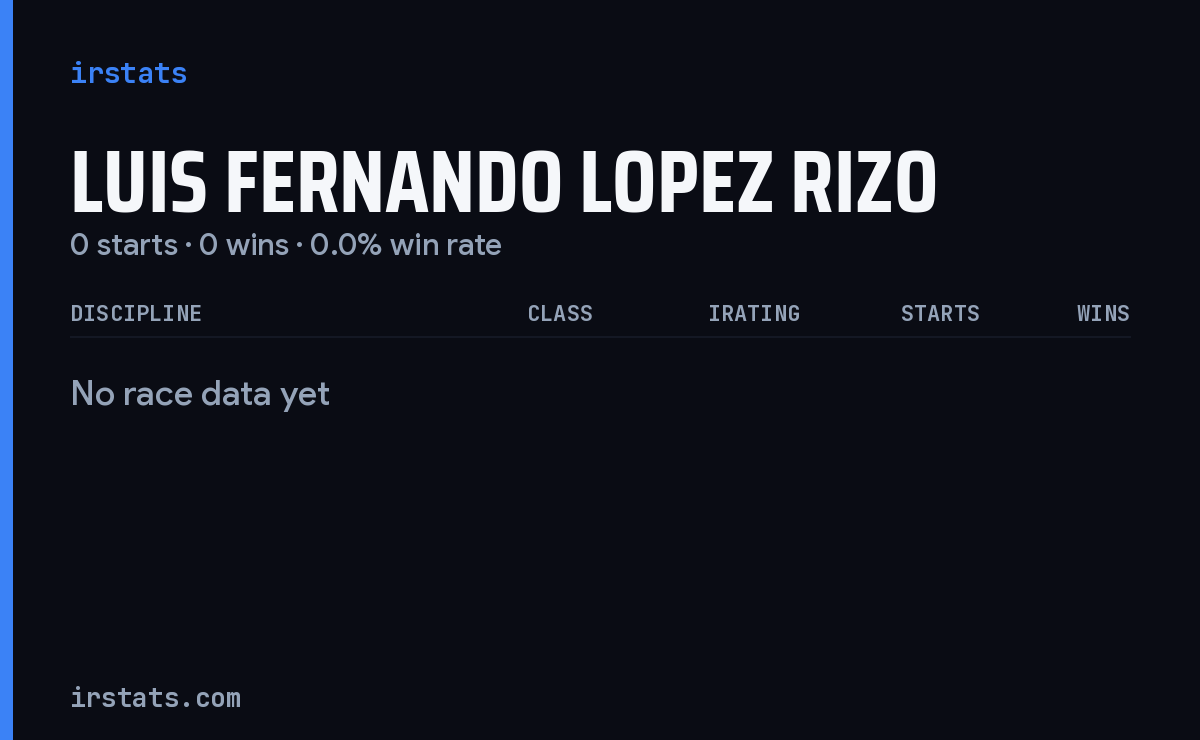Click the blue vertical accent bar

pyautogui.click(x=6, y=370)
